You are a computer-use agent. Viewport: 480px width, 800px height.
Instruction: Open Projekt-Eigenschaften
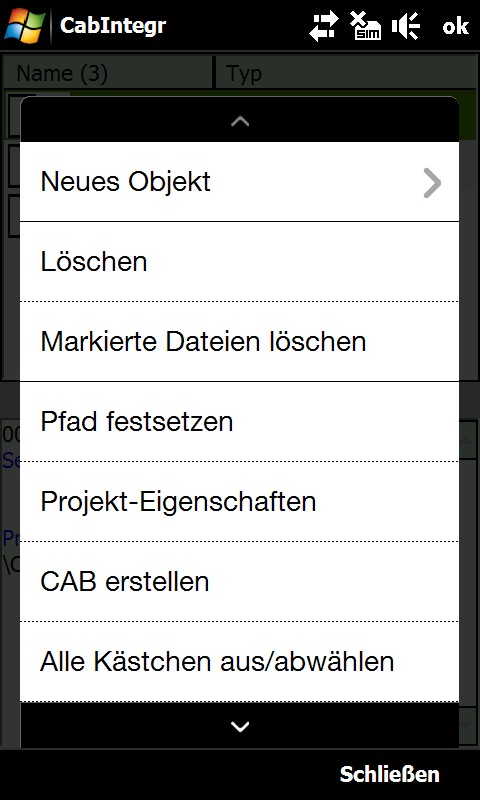coord(239,502)
